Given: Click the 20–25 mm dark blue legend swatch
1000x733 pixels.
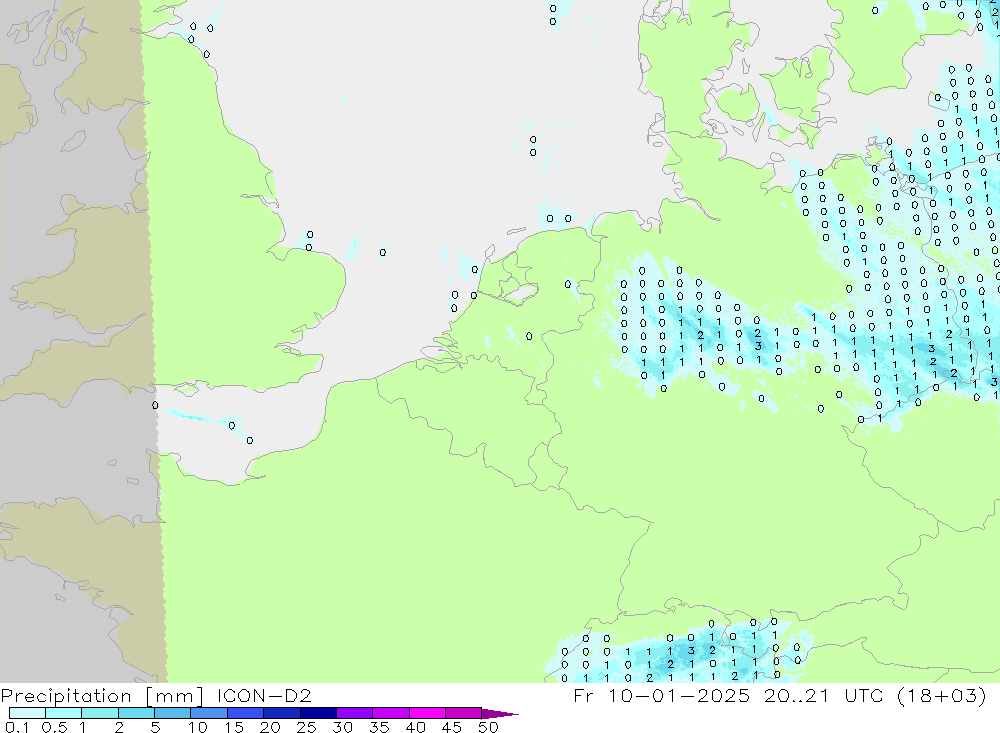Looking at the screenshot, I should coord(281,713).
